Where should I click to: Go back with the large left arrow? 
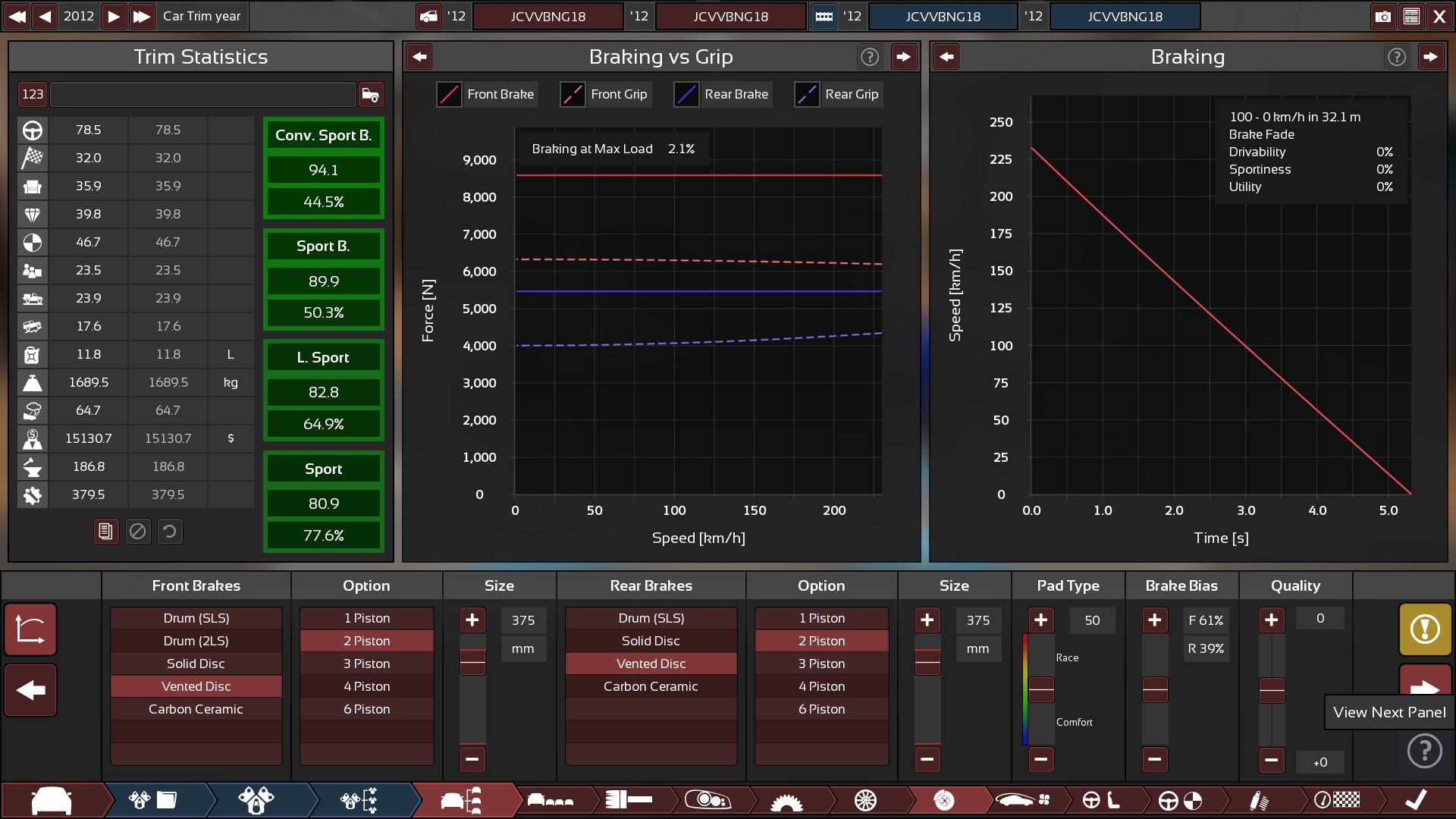click(31, 690)
